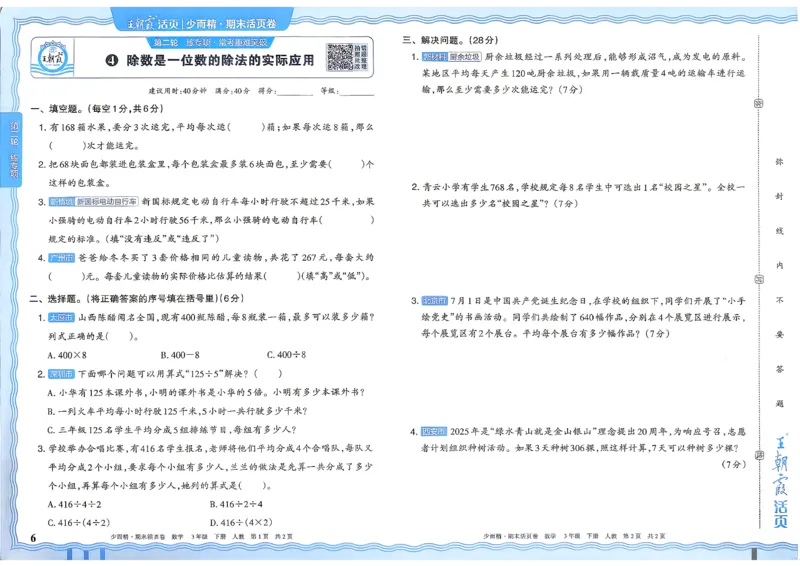The image size is (800, 566).
Task: Click the (7分) mark under word problem 4
Action: (733, 464)
